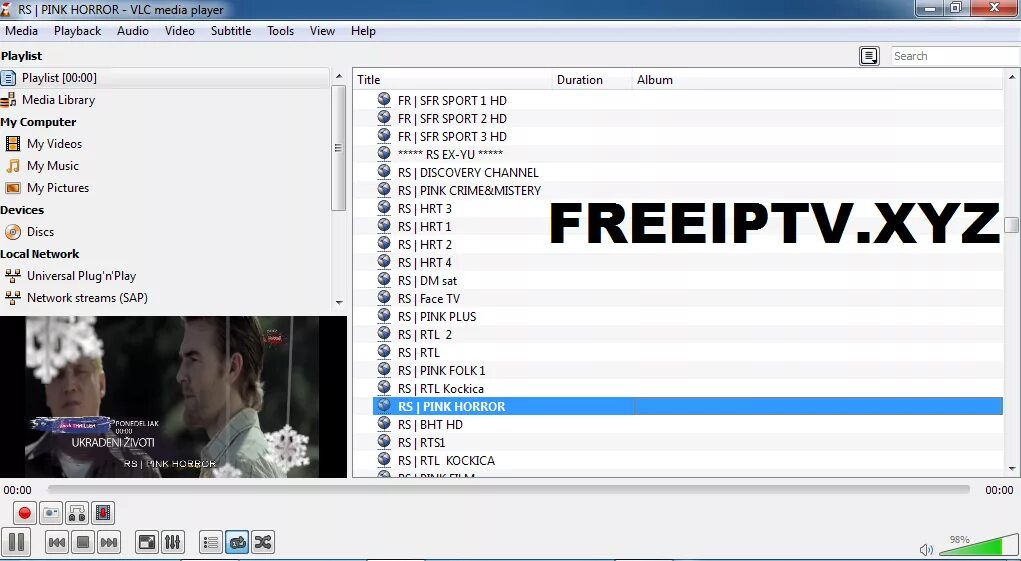The height and width of the screenshot is (561, 1021).
Task: Open My Music in sidebar
Action: (x=165, y=166)
